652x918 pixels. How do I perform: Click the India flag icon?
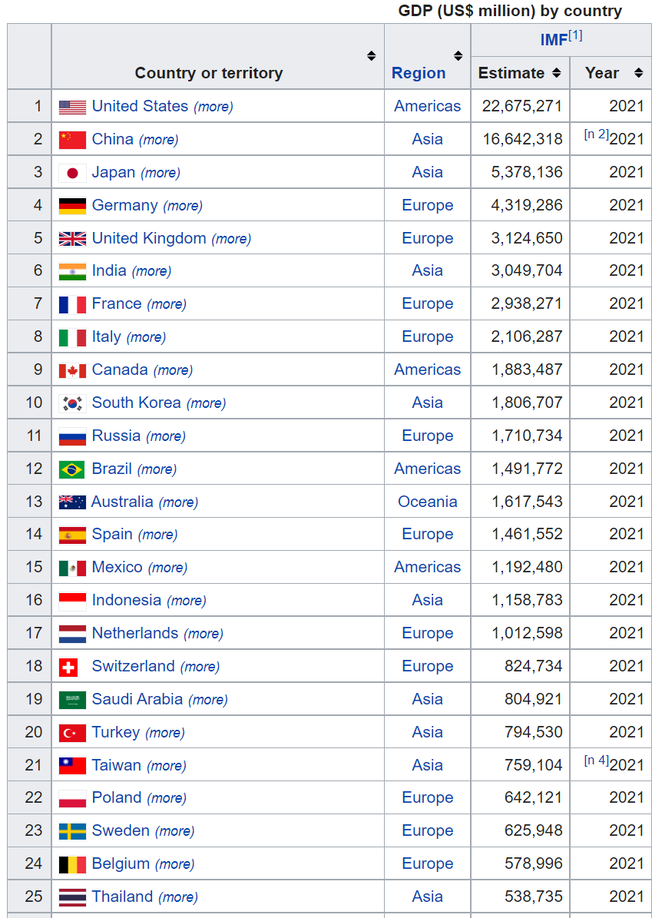coord(73,272)
